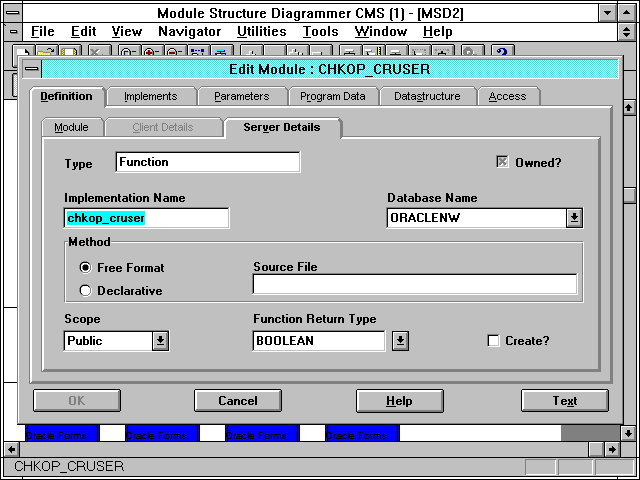Switch to the Program Data tab
The width and height of the screenshot is (640, 480).
pos(333,96)
